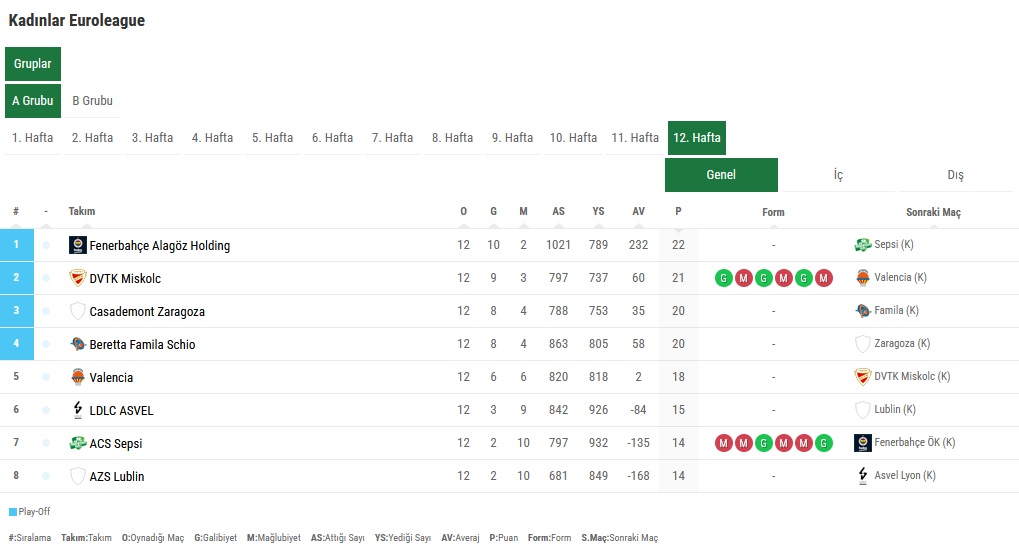The width and height of the screenshot is (1019, 559).
Task: Show the Dış (away) standings tab
Action: click(955, 175)
